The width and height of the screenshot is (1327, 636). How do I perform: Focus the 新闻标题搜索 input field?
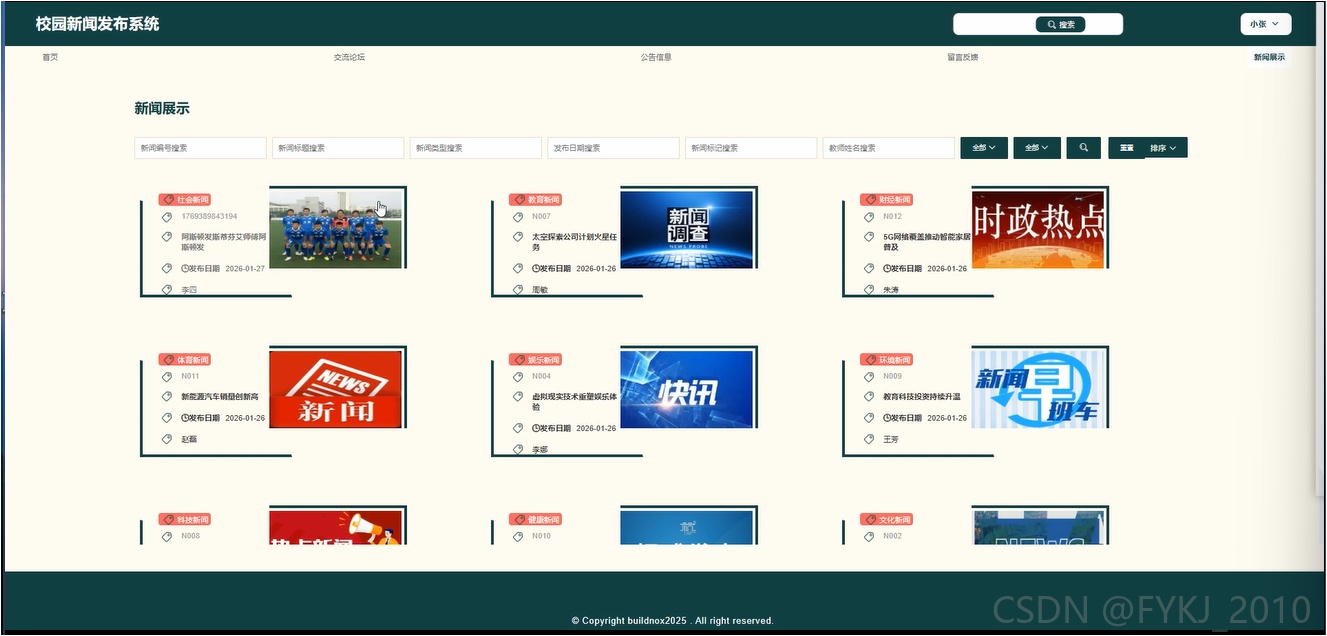click(338, 148)
